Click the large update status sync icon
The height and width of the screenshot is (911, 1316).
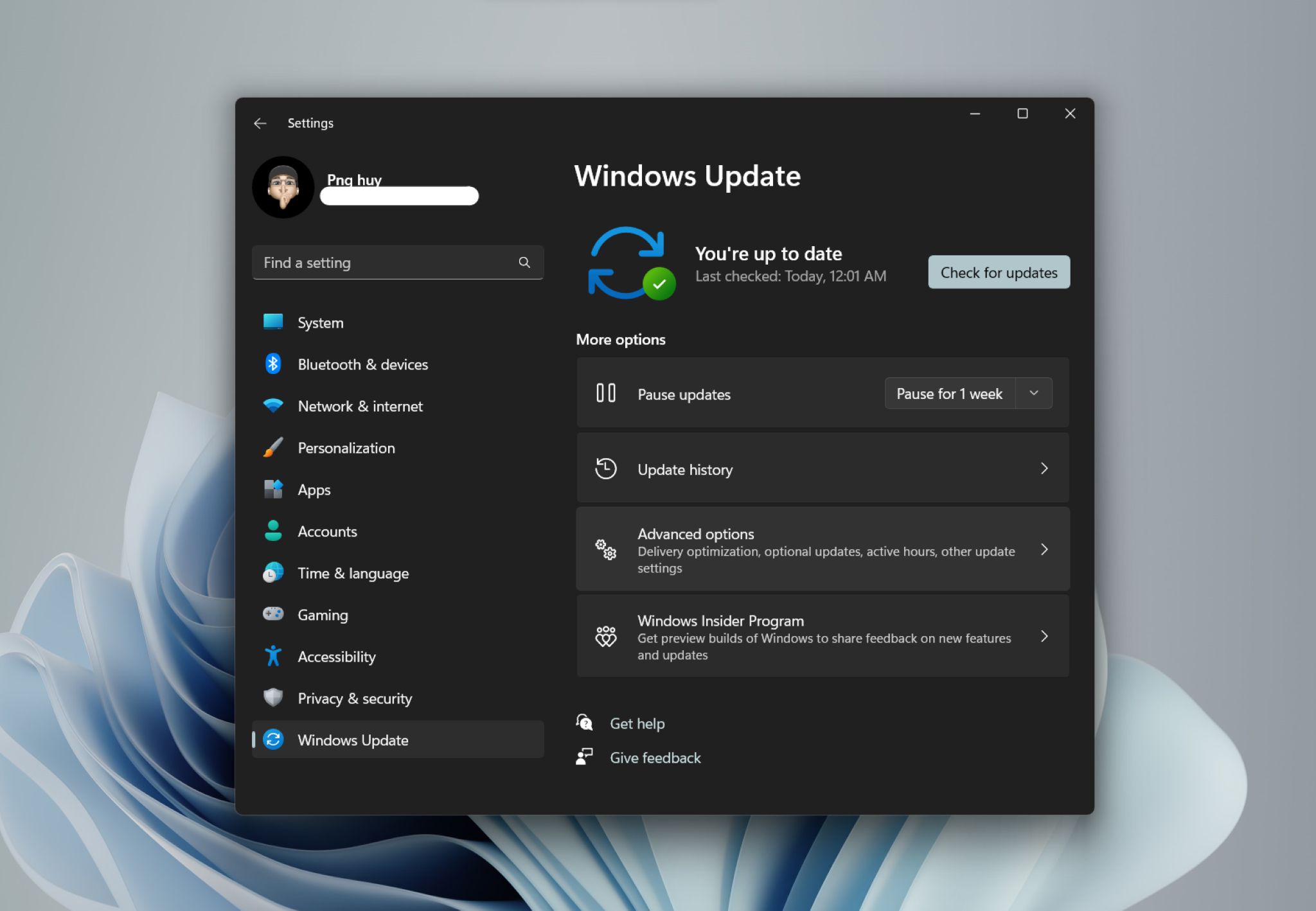(631, 263)
